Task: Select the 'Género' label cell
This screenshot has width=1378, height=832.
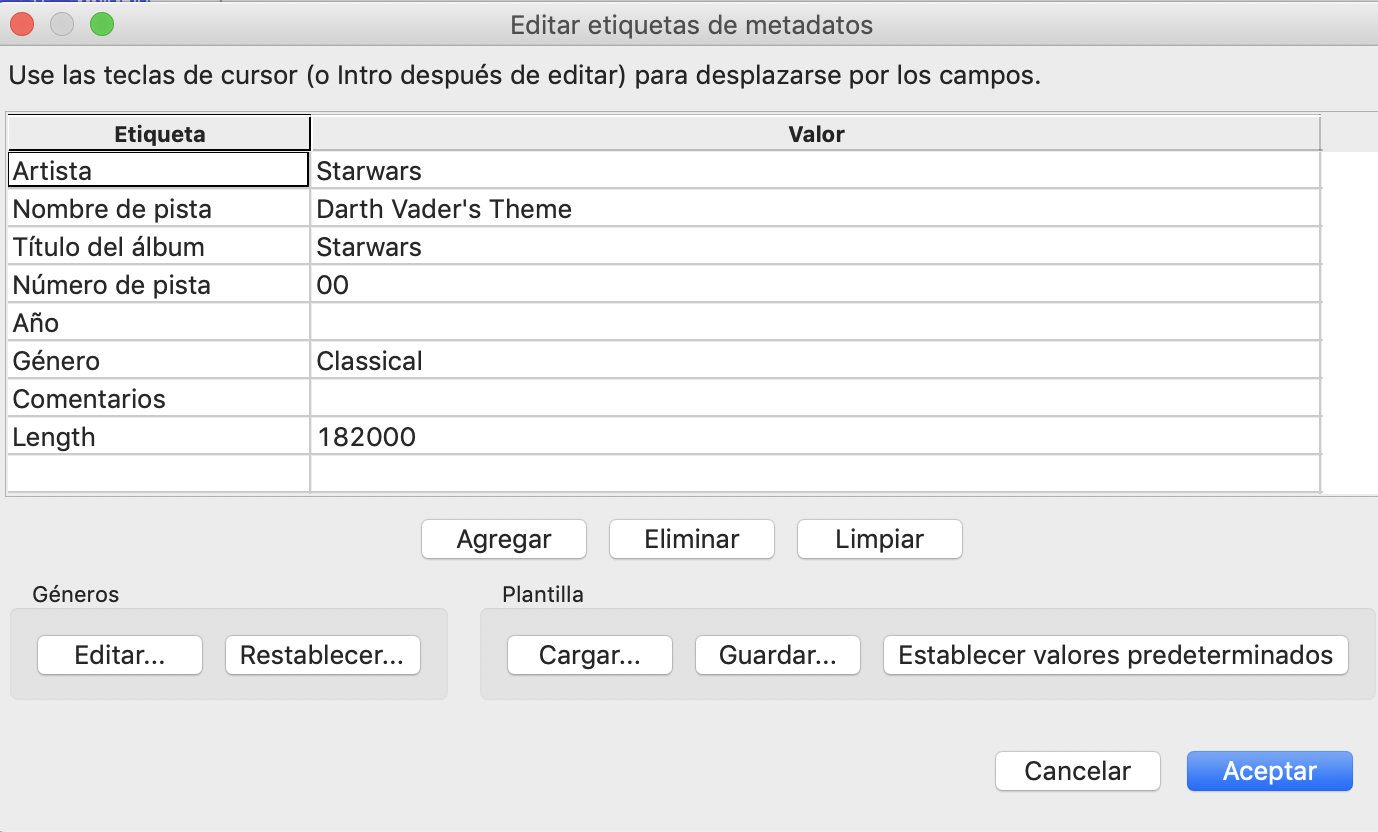Action: coord(158,361)
